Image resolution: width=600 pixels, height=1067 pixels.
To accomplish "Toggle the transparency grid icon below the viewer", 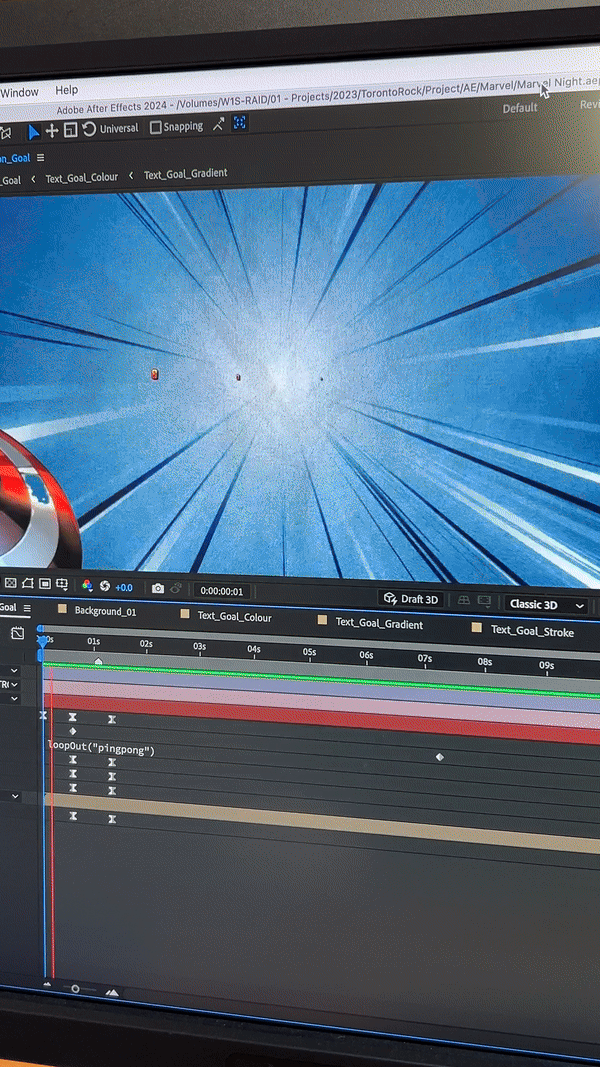I will coord(11,583).
